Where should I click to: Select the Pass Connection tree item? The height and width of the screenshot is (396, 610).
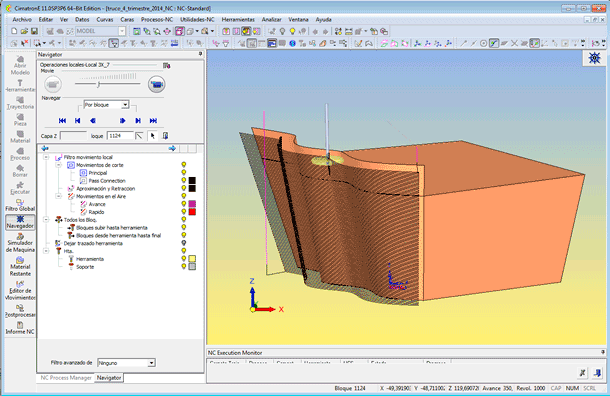click(107, 181)
